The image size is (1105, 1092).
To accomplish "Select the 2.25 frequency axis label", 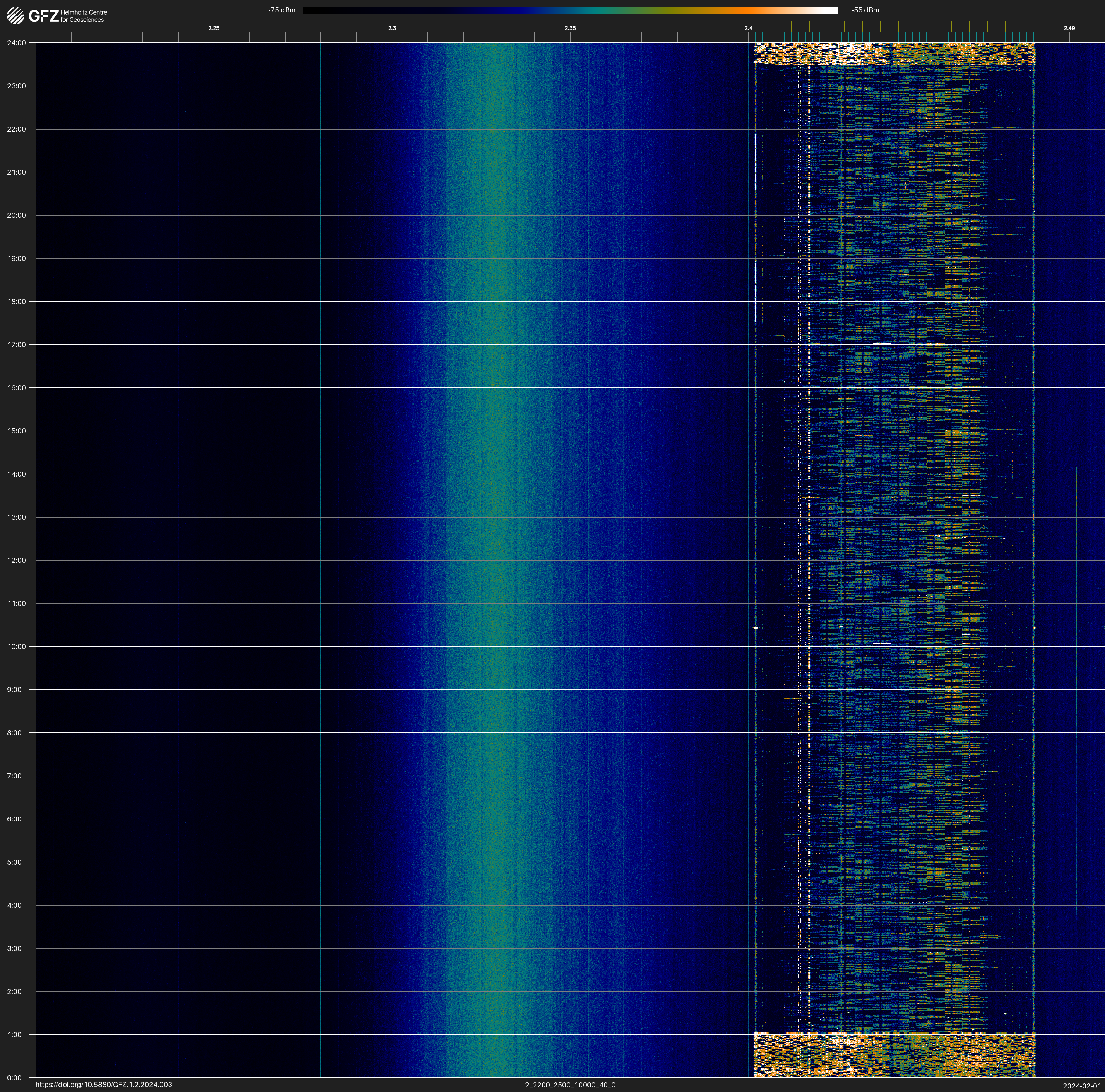I will [x=213, y=28].
